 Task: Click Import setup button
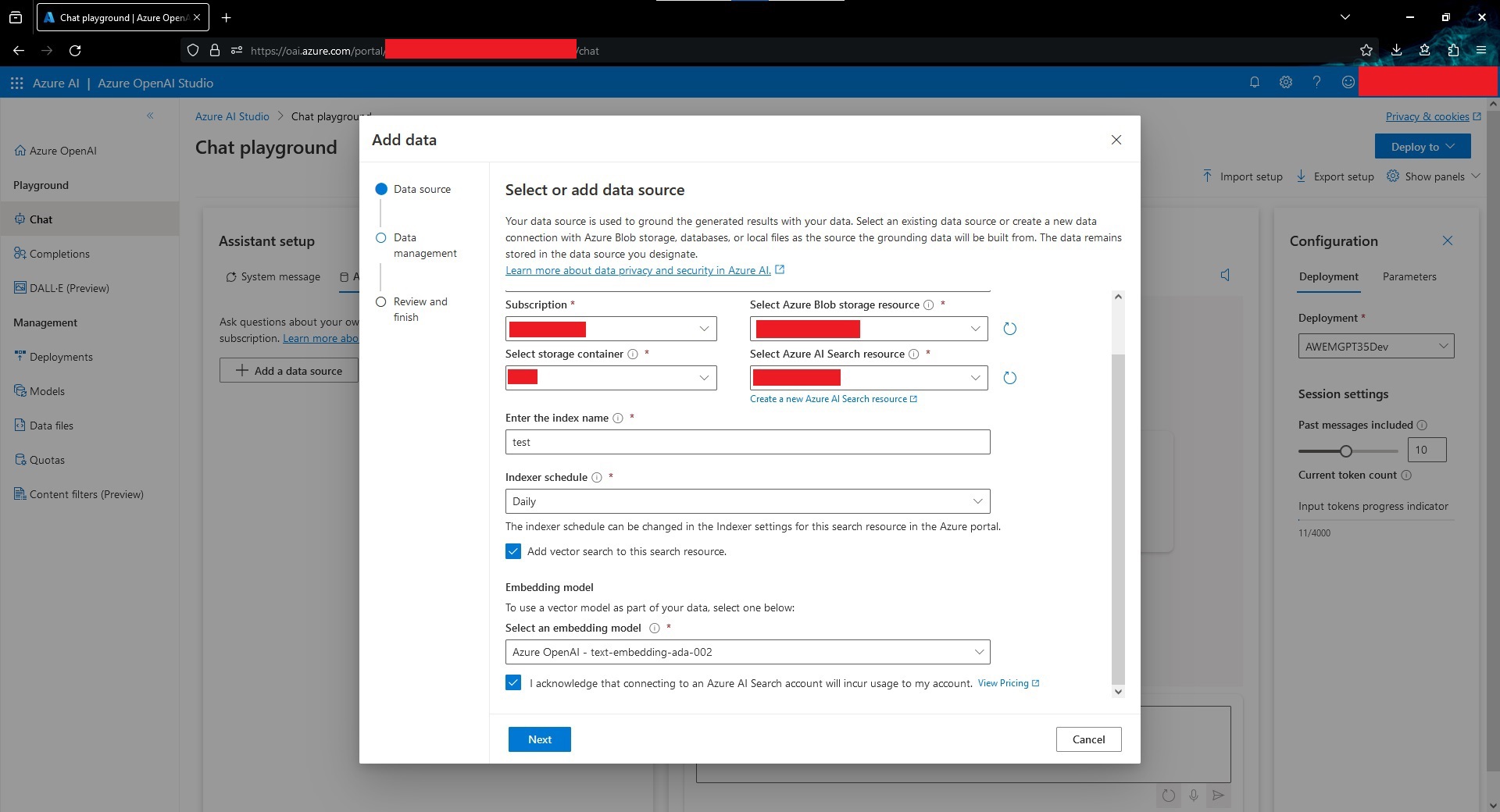click(x=1242, y=176)
